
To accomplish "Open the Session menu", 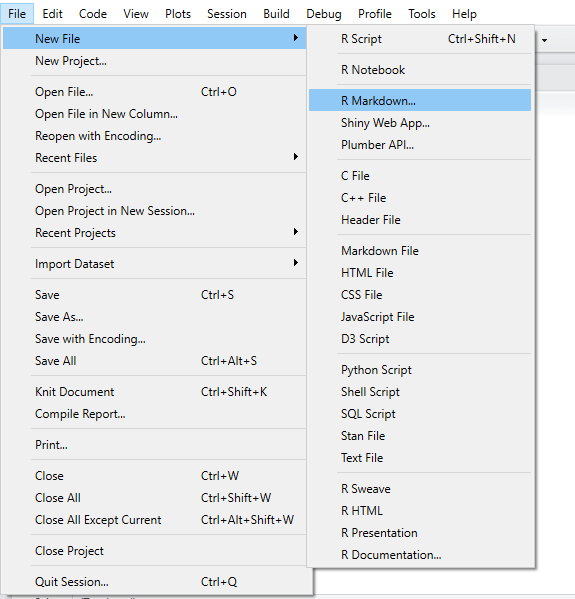I will (227, 14).
